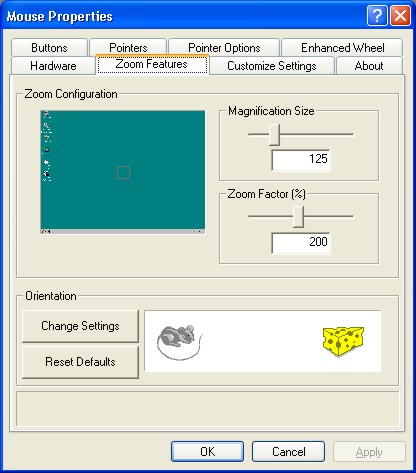Click the Change Settings button
This screenshot has height=473, width=416.
pyautogui.click(x=80, y=326)
